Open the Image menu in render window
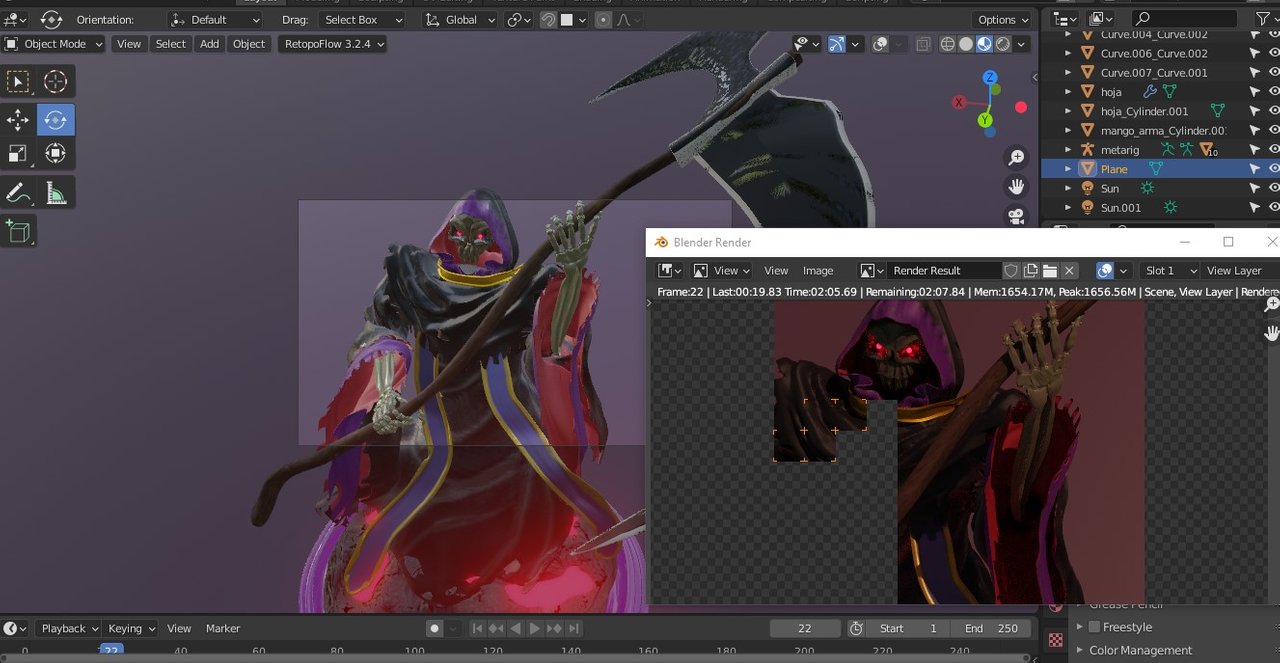 [818, 270]
